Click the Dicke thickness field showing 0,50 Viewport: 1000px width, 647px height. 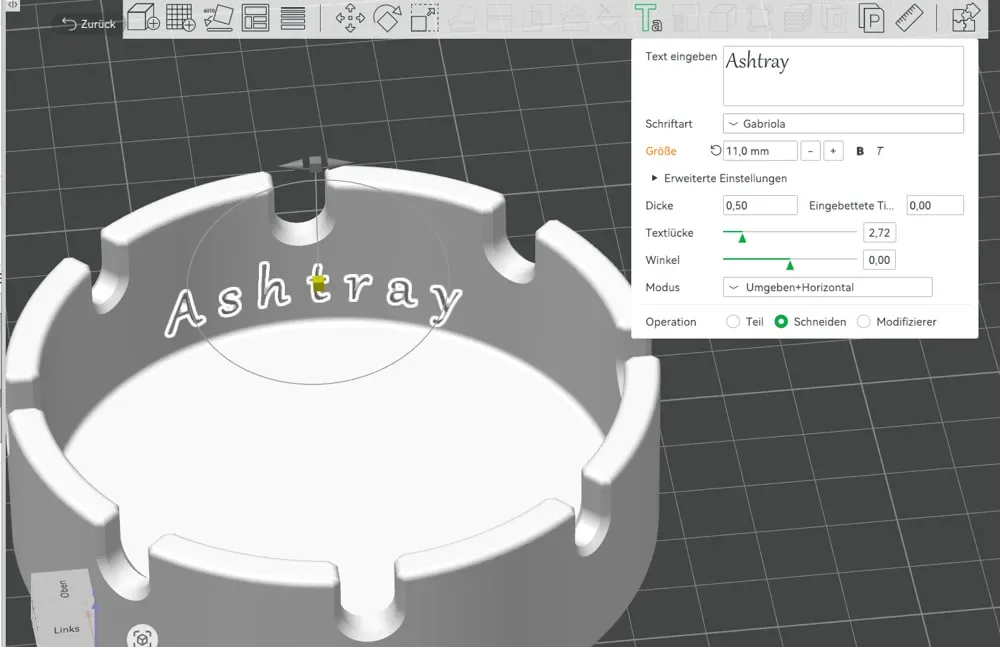tap(760, 205)
